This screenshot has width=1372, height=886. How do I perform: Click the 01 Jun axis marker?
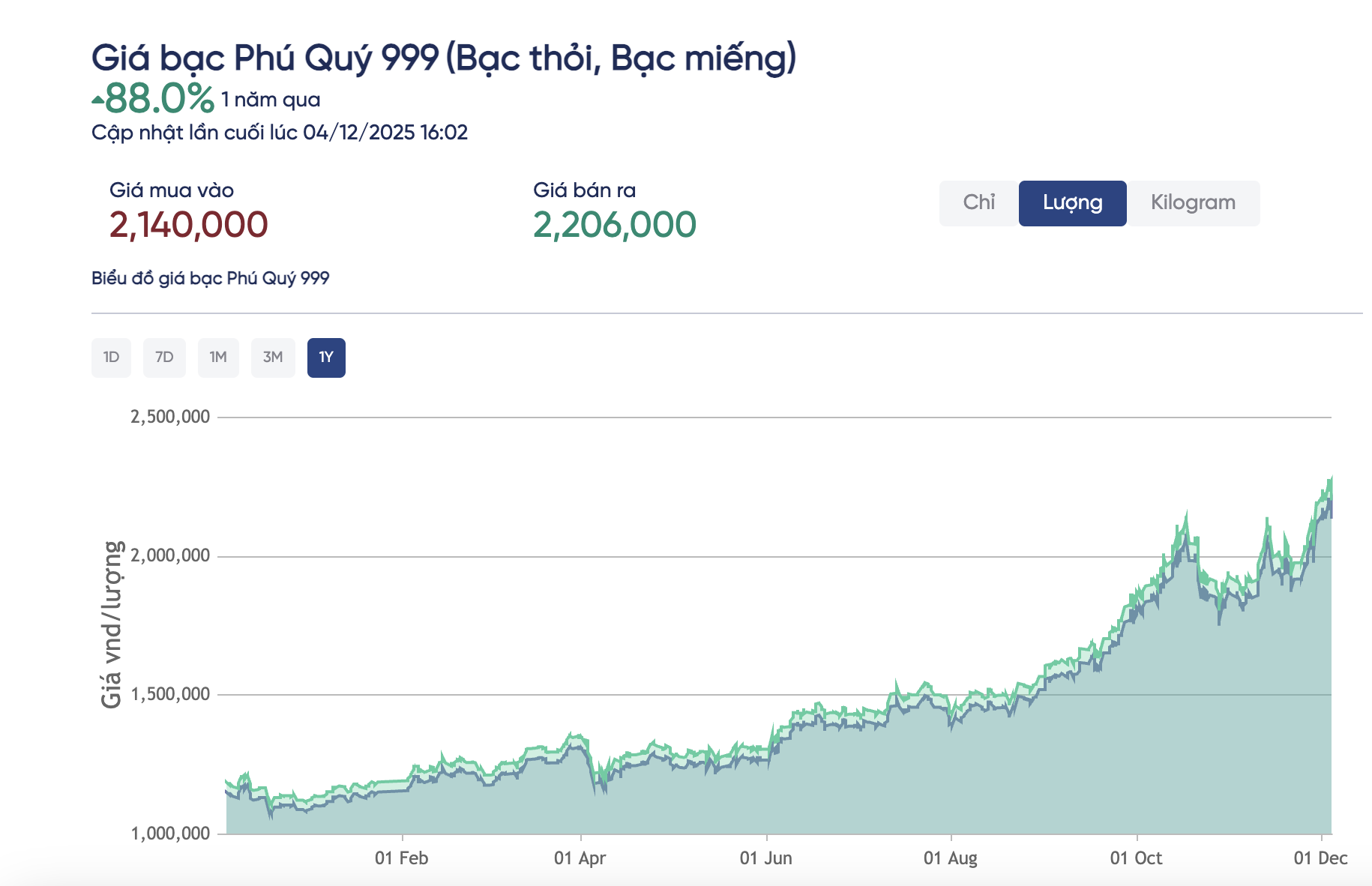(x=766, y=858)
